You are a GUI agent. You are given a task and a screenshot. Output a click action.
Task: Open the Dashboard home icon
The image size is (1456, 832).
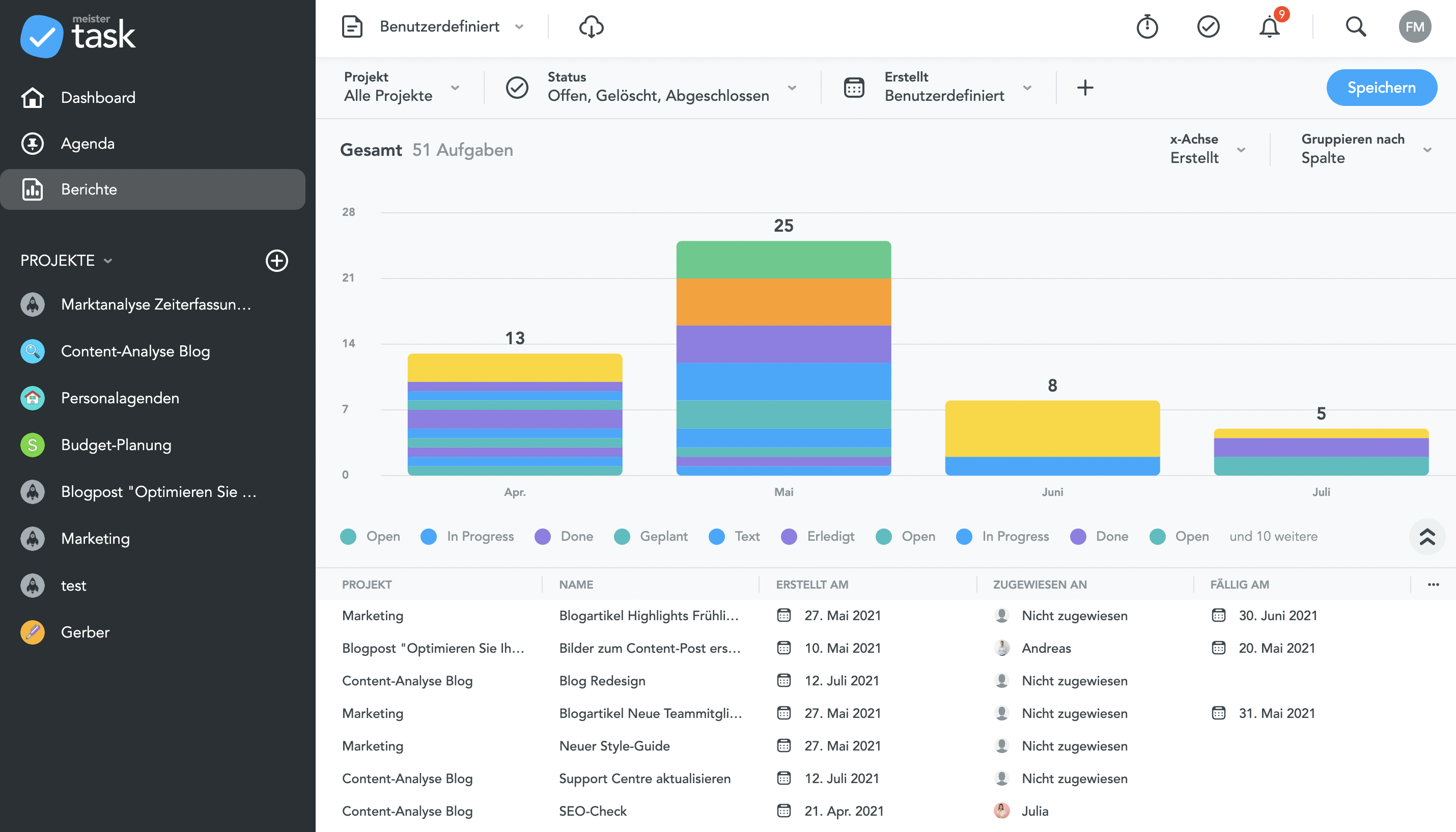[x=33, y=98]
